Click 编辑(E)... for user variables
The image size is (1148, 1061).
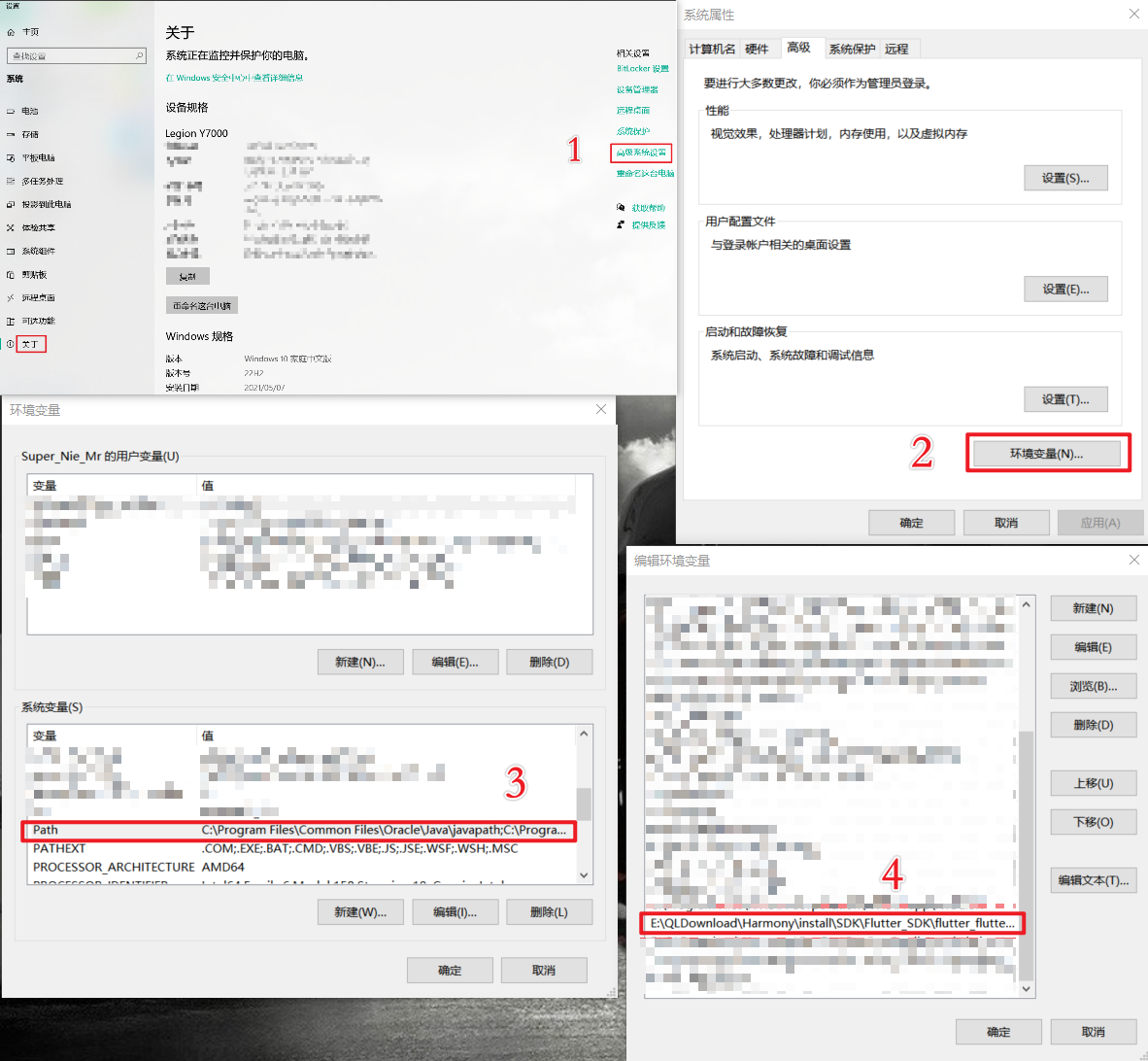coord(455,662)
